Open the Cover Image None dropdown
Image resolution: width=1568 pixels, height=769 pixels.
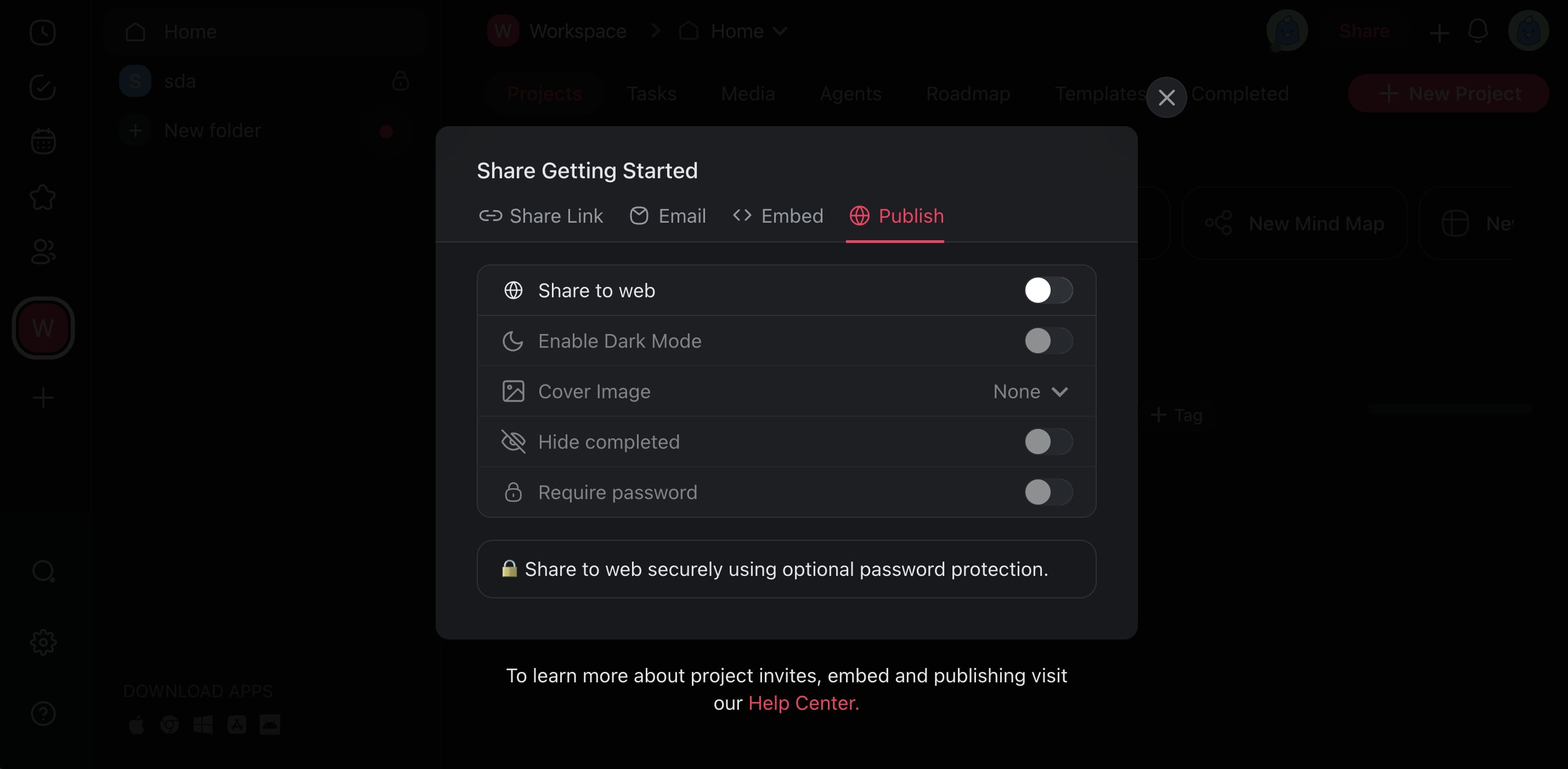(x=1030, y=391)
